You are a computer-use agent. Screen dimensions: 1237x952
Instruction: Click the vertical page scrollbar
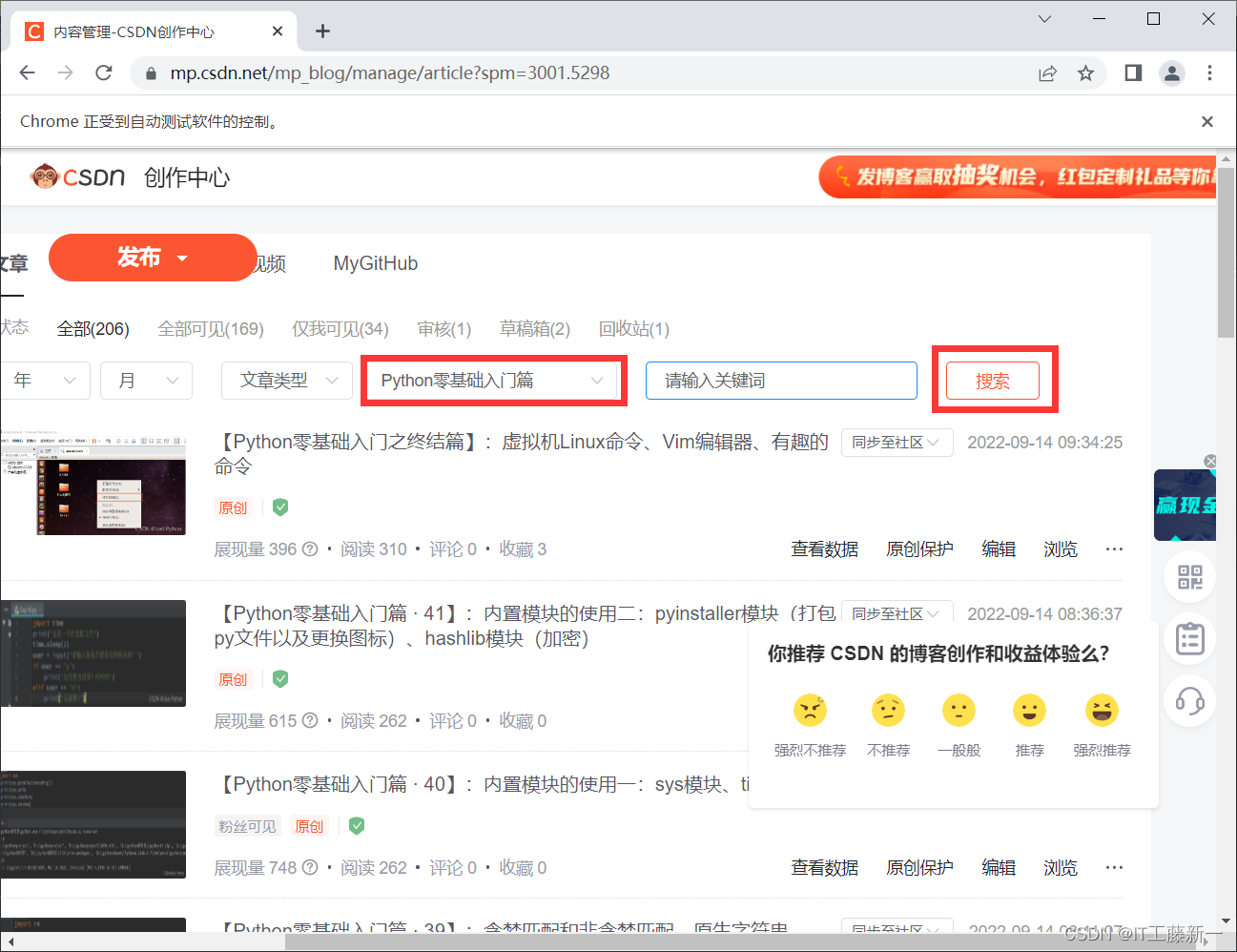click(x=1227, y=252)
